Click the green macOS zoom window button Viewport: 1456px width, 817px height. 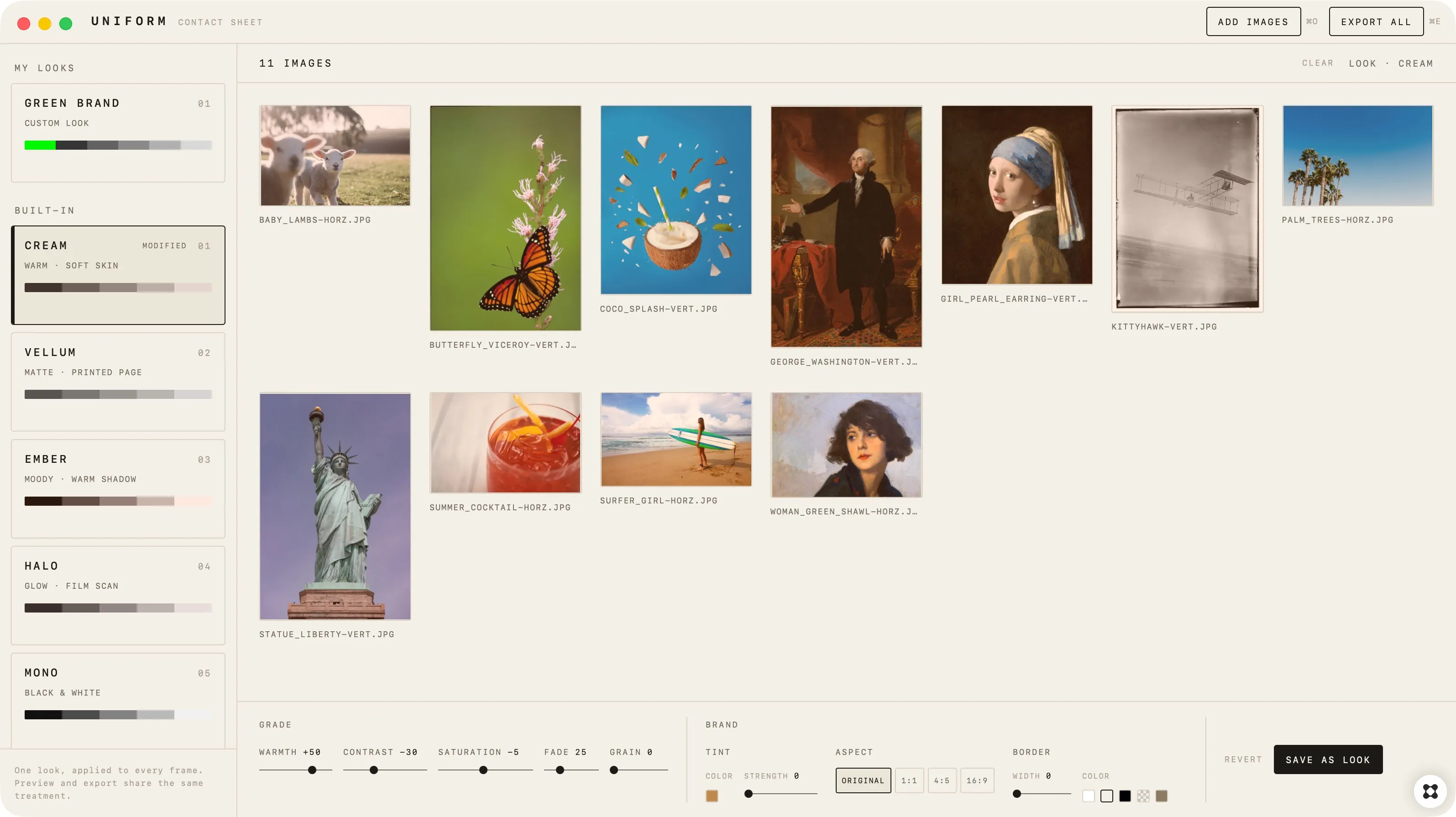[x=66, y=23]
